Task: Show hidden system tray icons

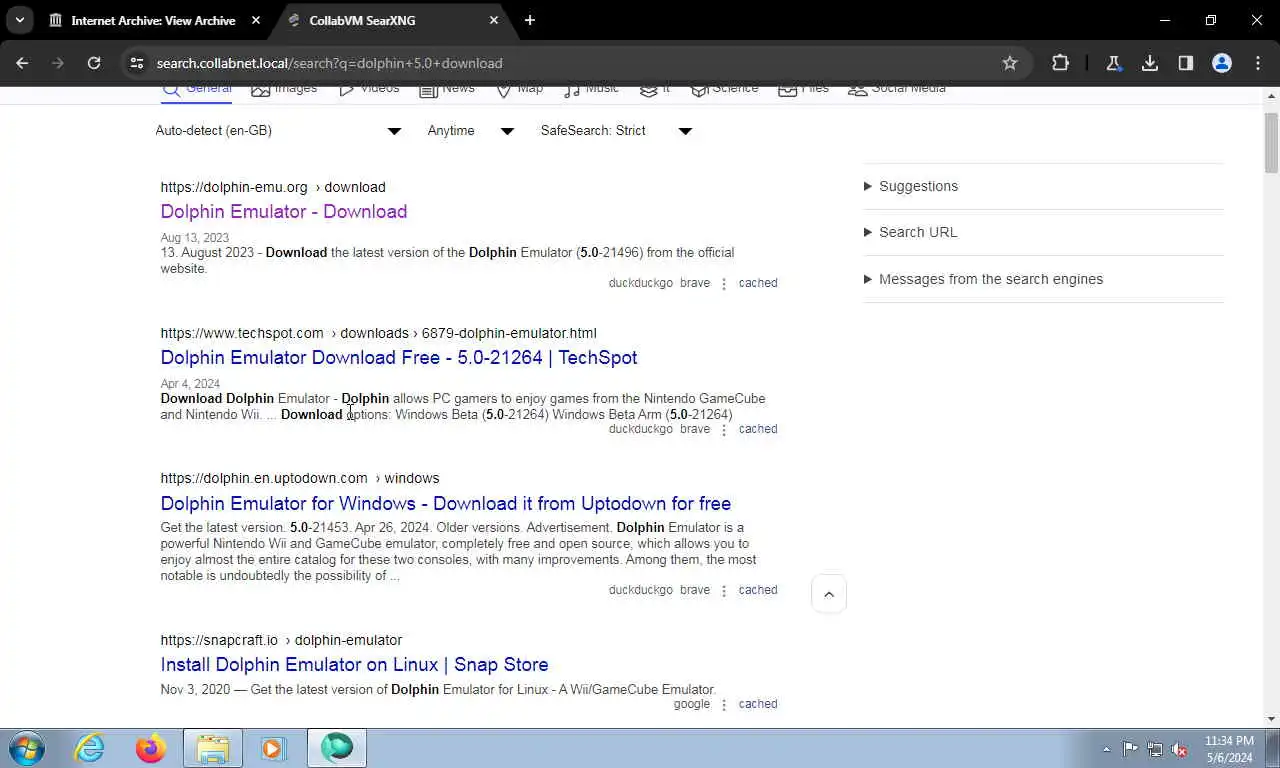Action: (1106, 749)
